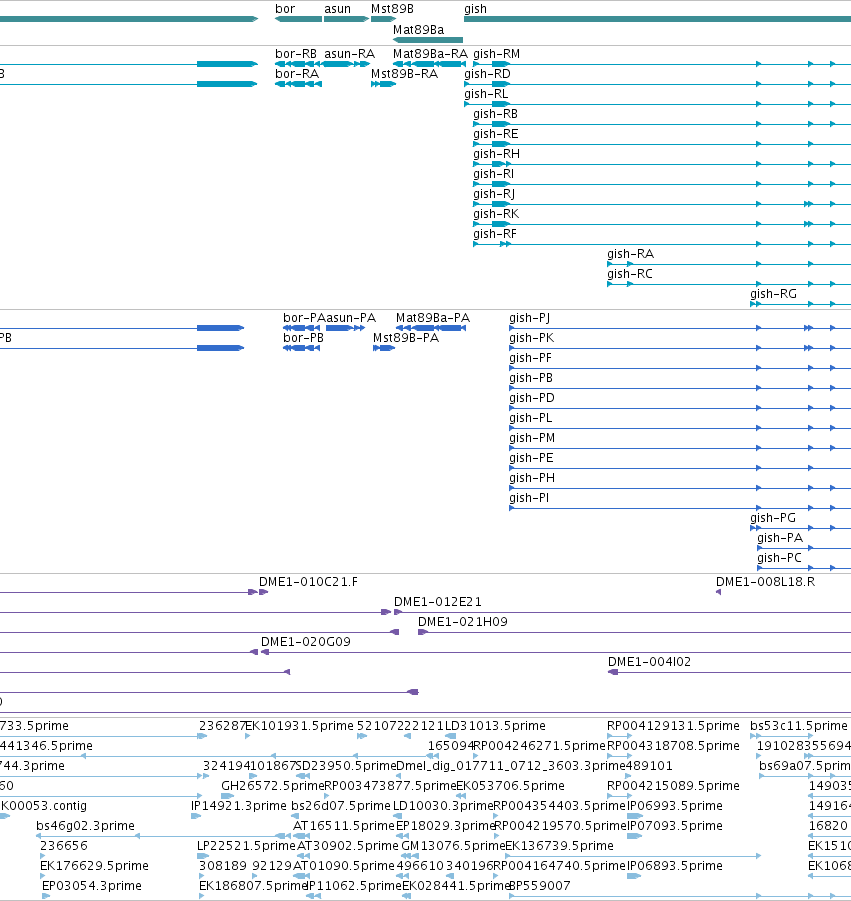Image resolution: width=851 pixels, height=901 pixels.
Task: Click the DME1-021H09 BAC label
Action: 463,622
